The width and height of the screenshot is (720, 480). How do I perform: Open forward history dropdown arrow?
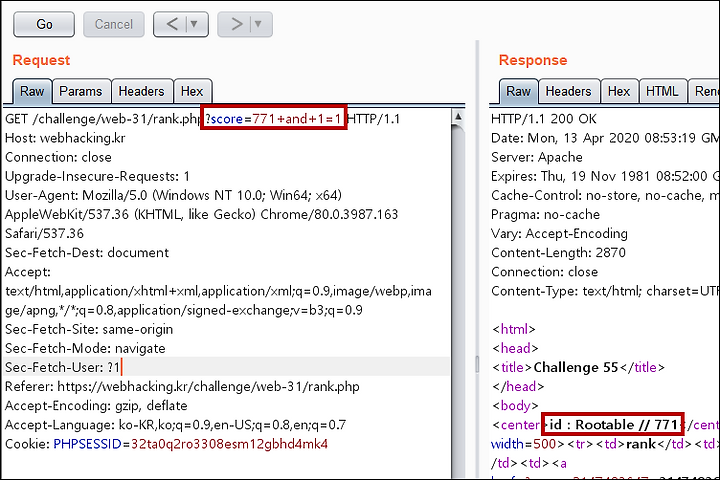(259, 24)
